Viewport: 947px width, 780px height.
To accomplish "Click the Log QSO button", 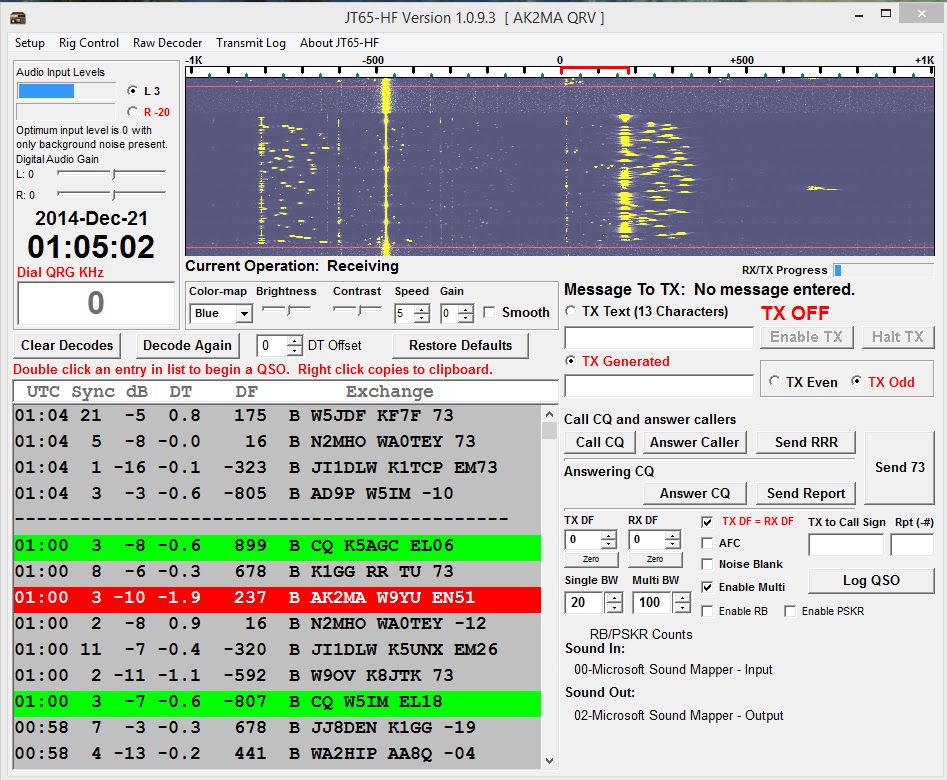I will (x=871, y=581).
